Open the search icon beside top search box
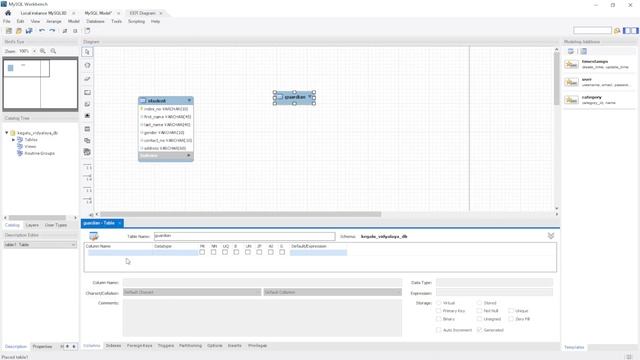Viewport: 640px width, 360px height. [617, 31]
